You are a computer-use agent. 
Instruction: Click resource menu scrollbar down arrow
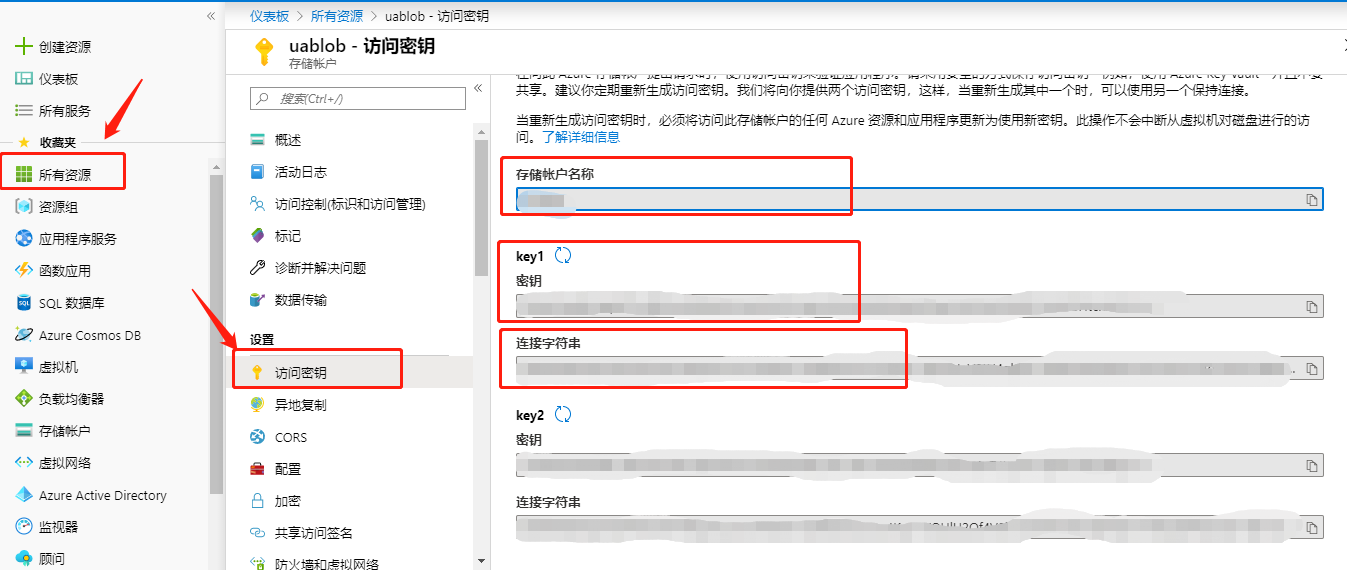click(481, 560)
